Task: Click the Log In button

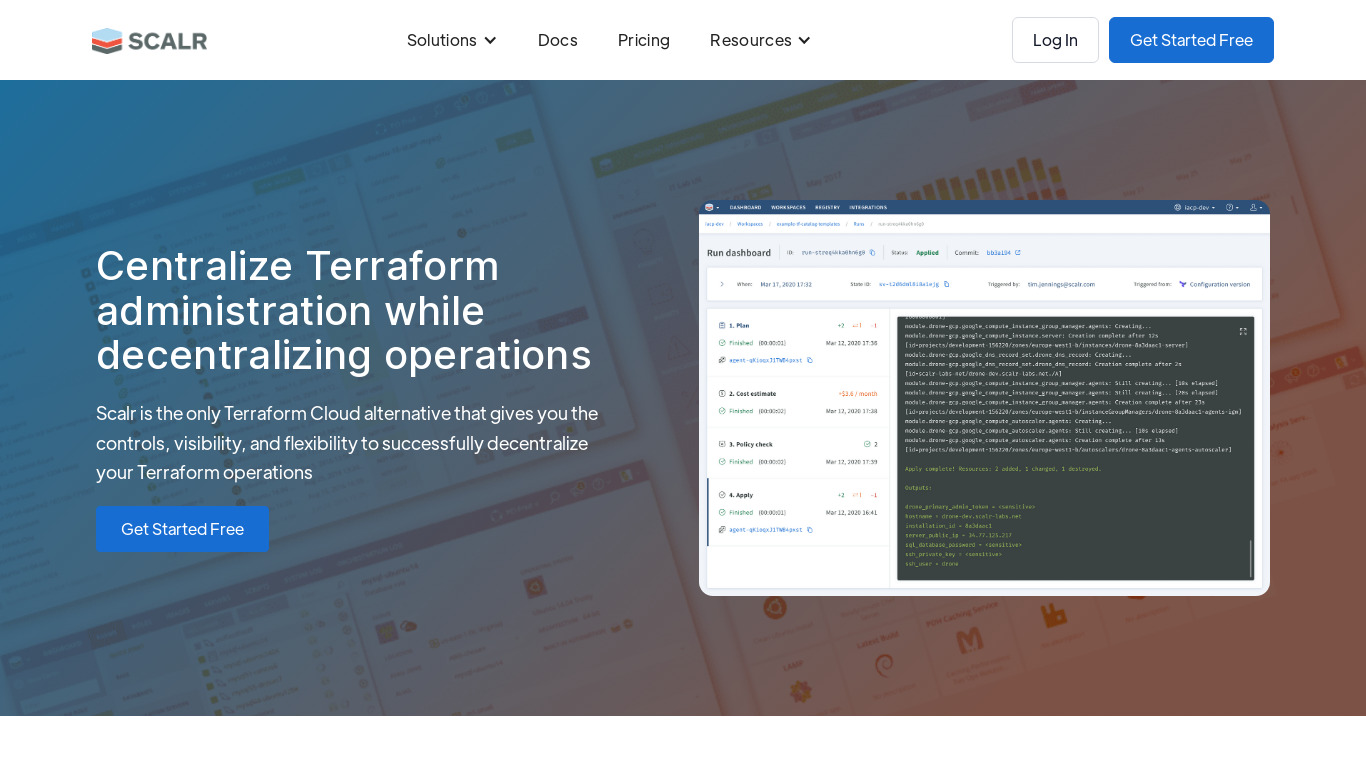Action: click(1055, 40)
